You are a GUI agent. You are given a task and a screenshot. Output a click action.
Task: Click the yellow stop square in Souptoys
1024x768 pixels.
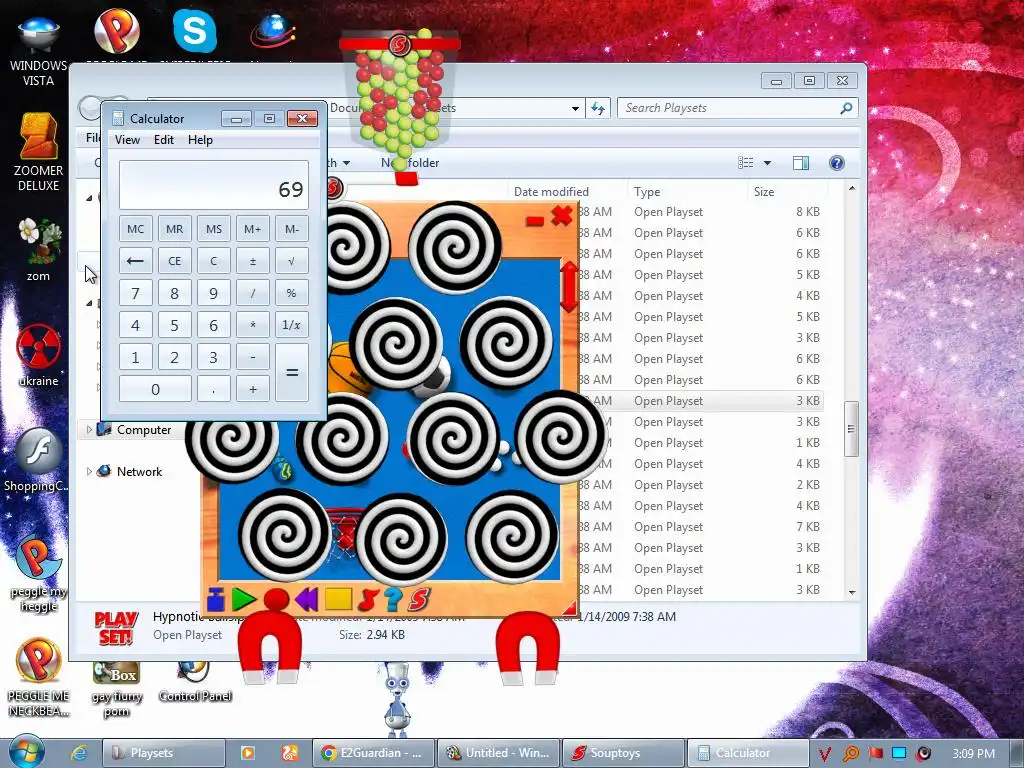click(x=338, y=599)
